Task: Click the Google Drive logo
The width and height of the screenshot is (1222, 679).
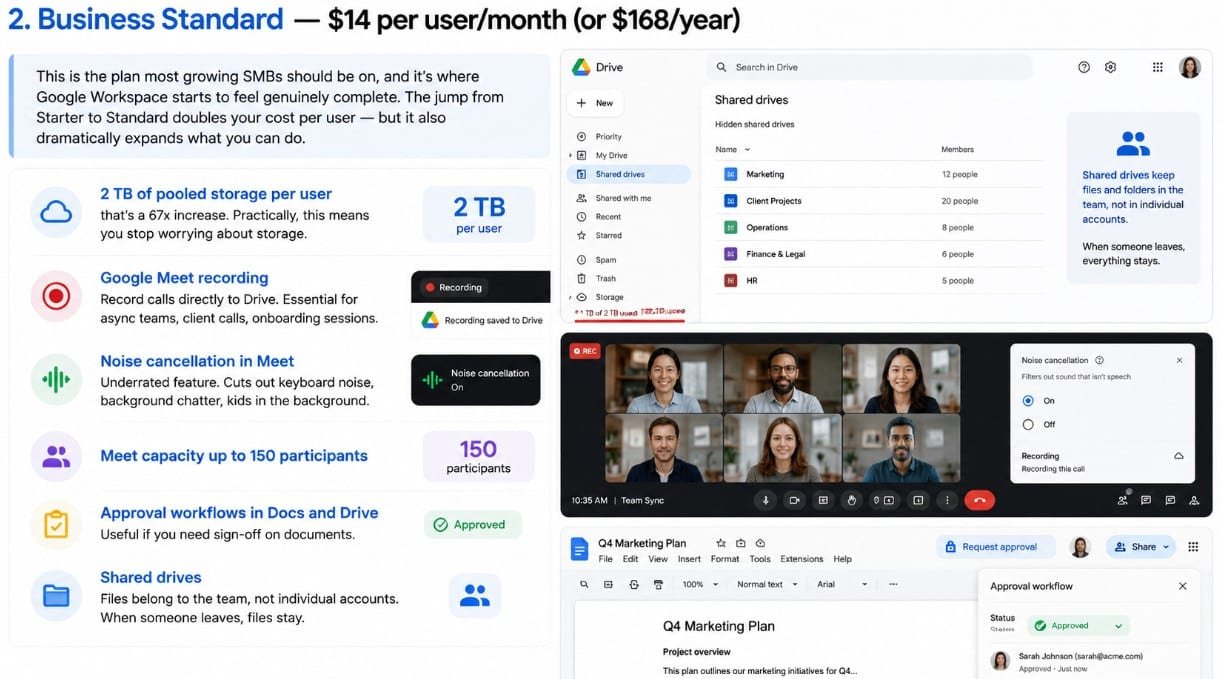Action: [x=580, y=67]
